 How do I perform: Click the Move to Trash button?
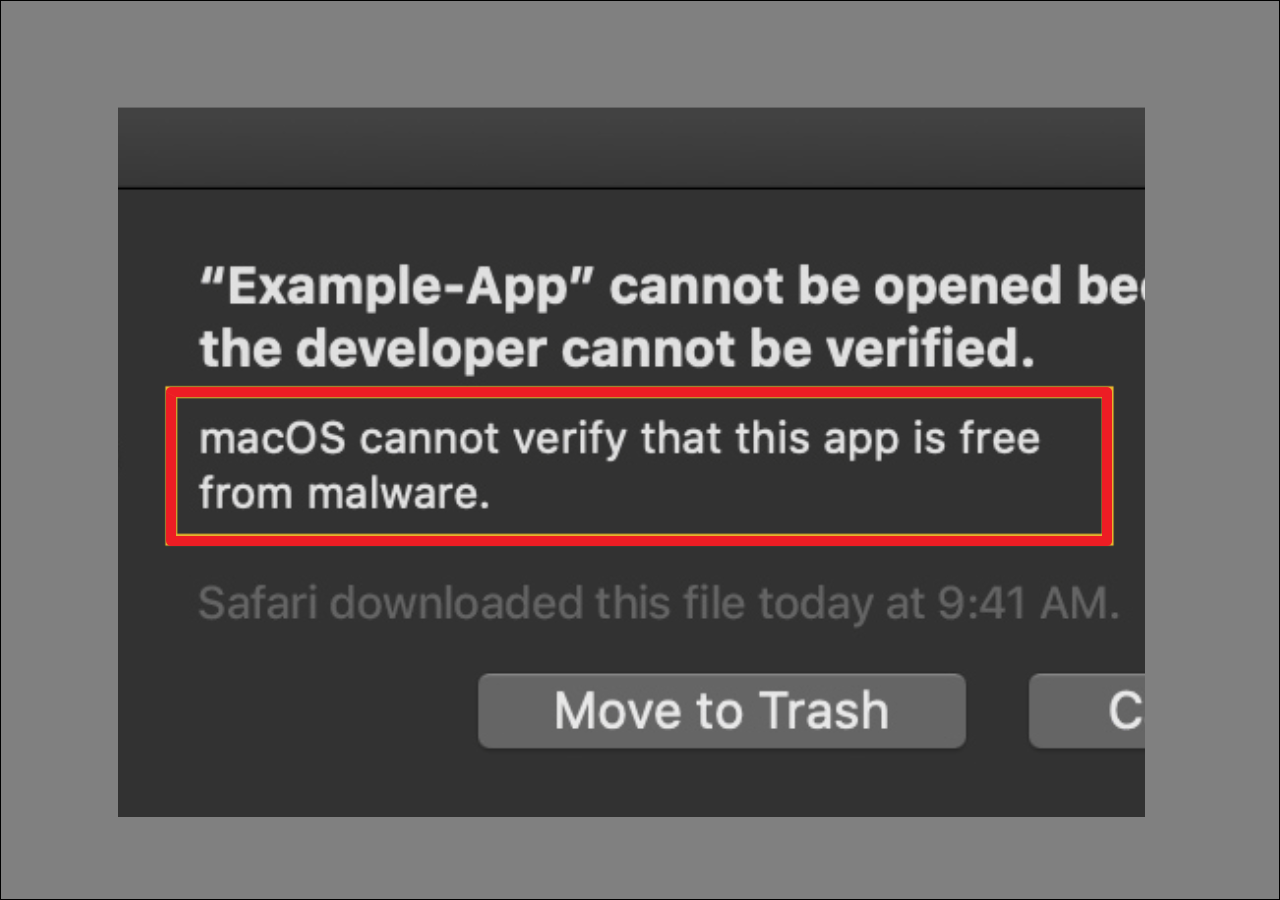click(721, 711)
